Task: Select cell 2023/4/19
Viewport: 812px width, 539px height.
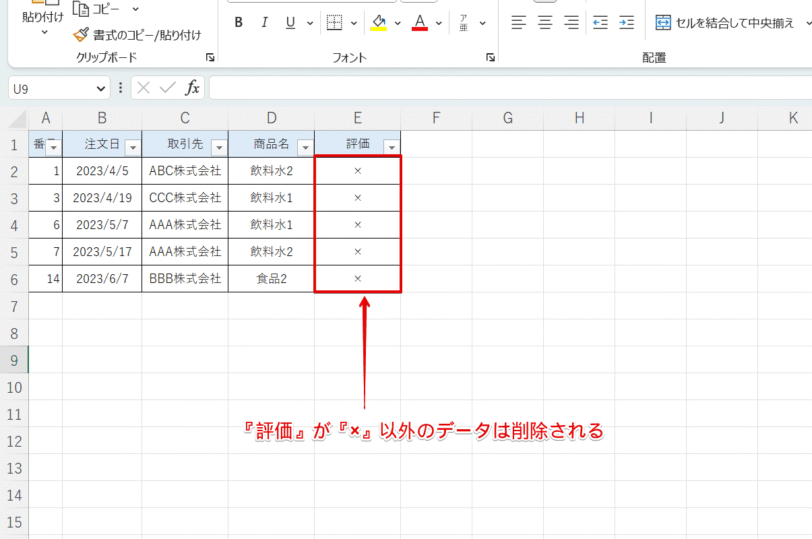Action: coord(102,198)
